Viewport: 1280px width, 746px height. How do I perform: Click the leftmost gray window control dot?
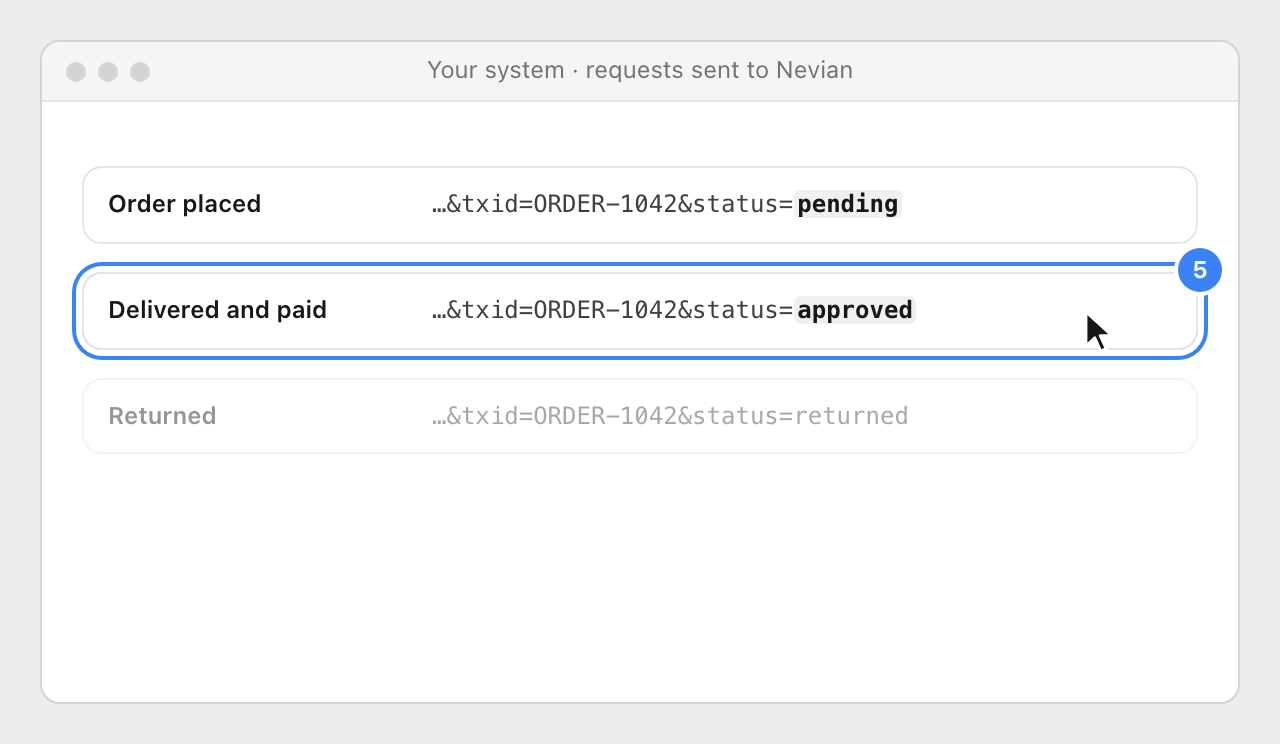(x=76, y=72)
